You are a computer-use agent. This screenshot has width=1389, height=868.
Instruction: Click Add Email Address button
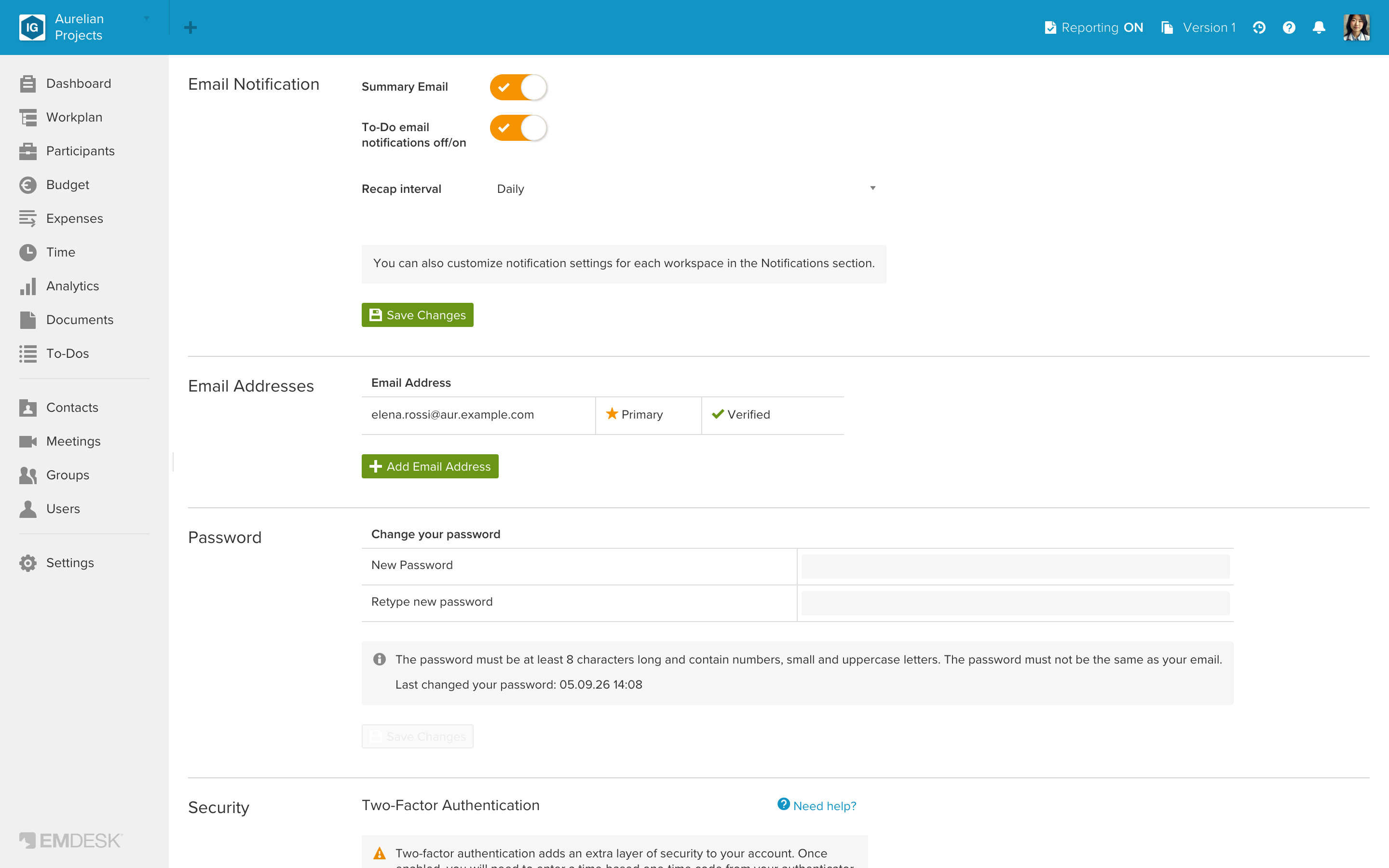(430, 467)
